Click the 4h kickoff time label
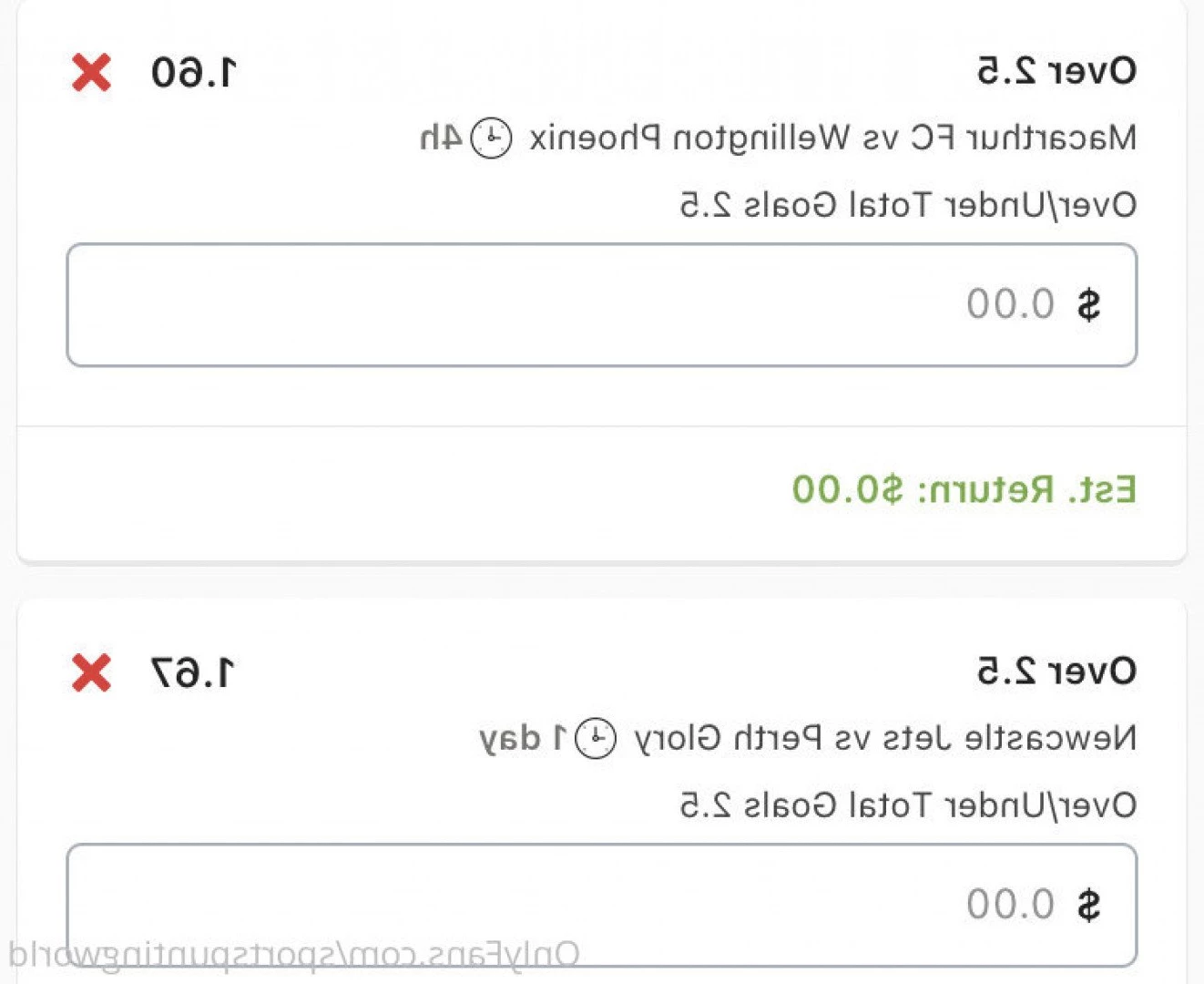Screen dimensions: 1204x984 coord(442,138)
